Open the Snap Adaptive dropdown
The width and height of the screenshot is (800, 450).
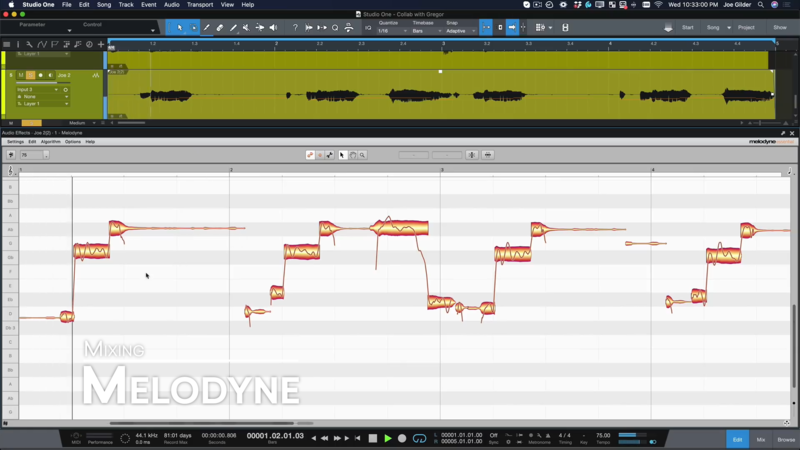point(460,31)
